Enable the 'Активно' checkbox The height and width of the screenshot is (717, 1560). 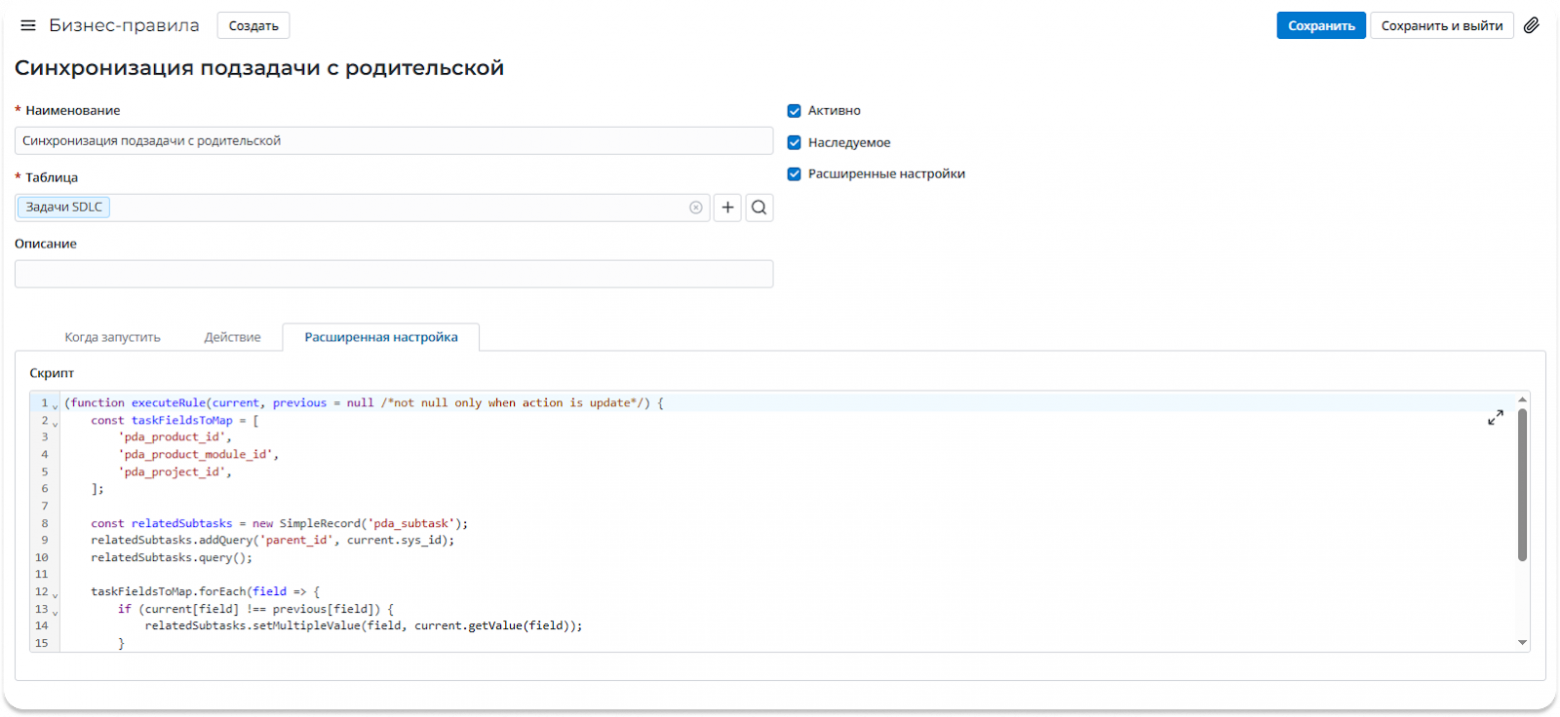(x=794, y=111)
